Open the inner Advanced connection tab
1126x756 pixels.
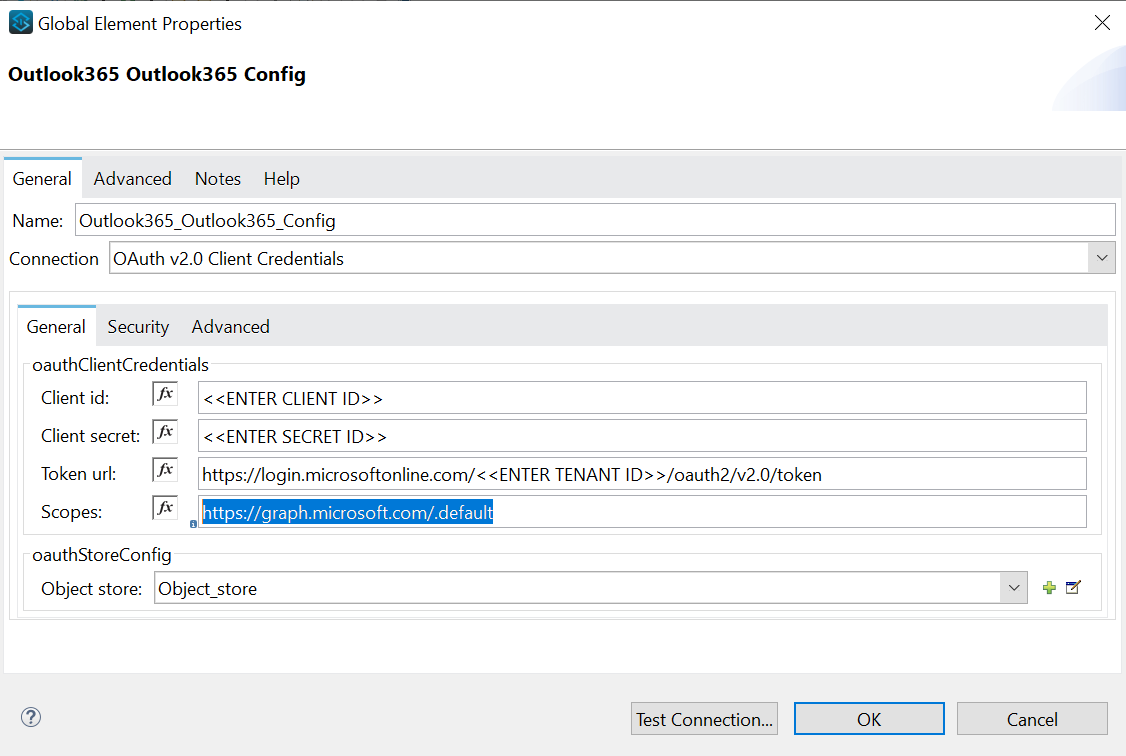tap(231, 327)
